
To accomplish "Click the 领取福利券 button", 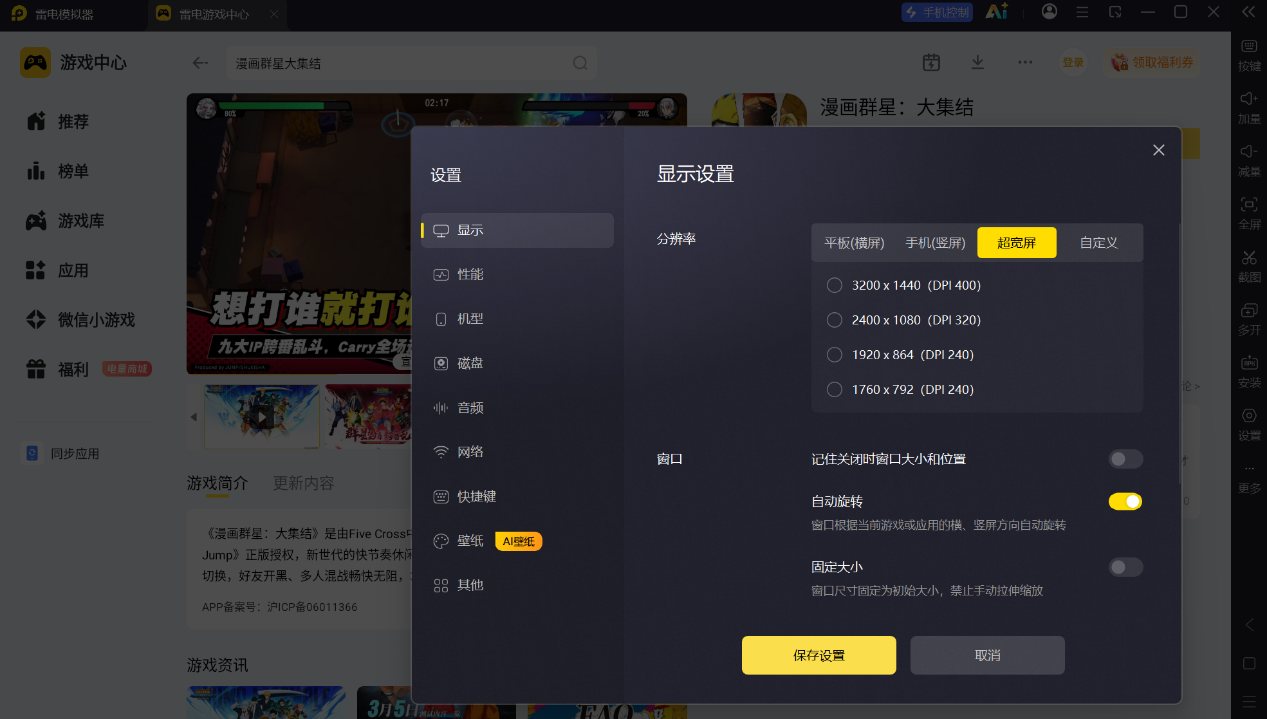I will click(1152, 62).
